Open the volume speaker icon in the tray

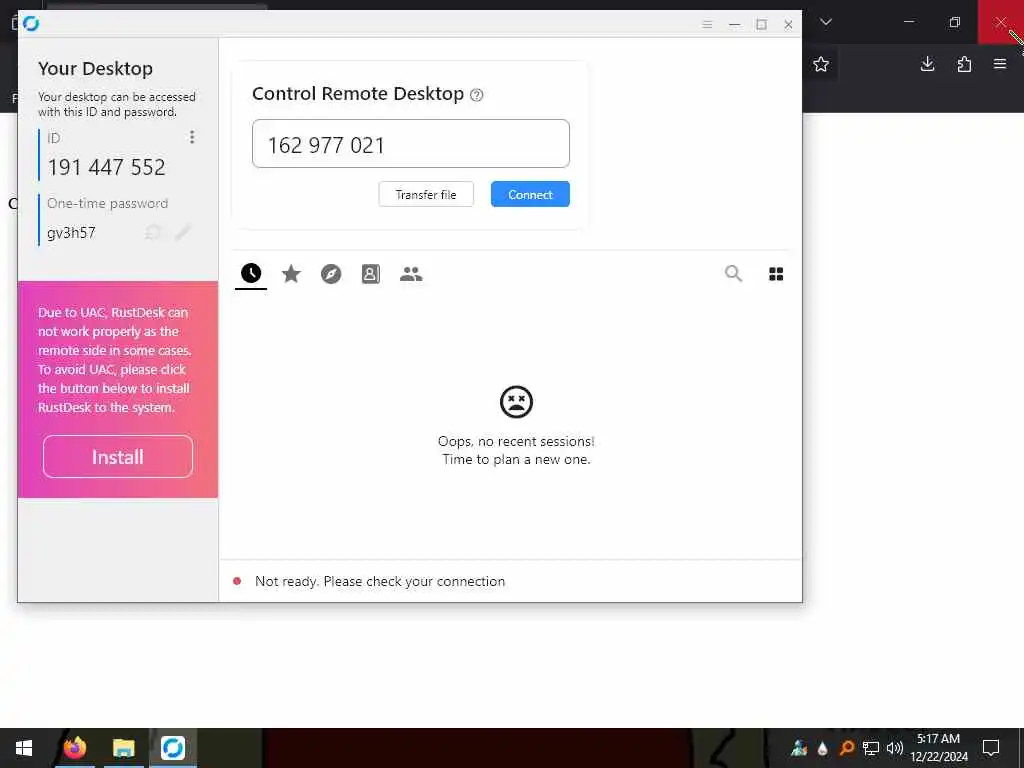tap(895, 748)
